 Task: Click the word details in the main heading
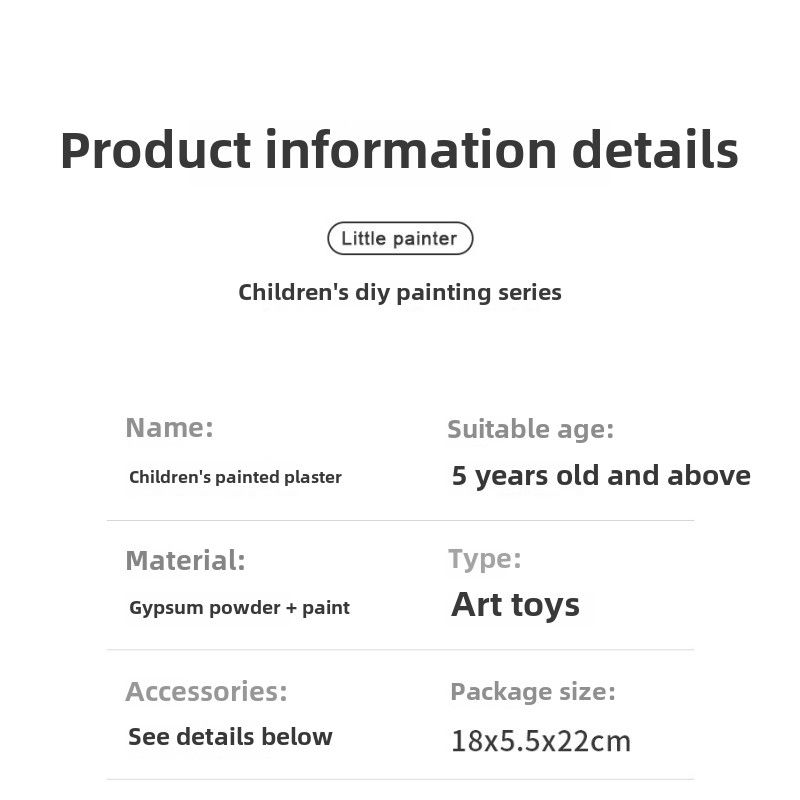tap(655, 151)
